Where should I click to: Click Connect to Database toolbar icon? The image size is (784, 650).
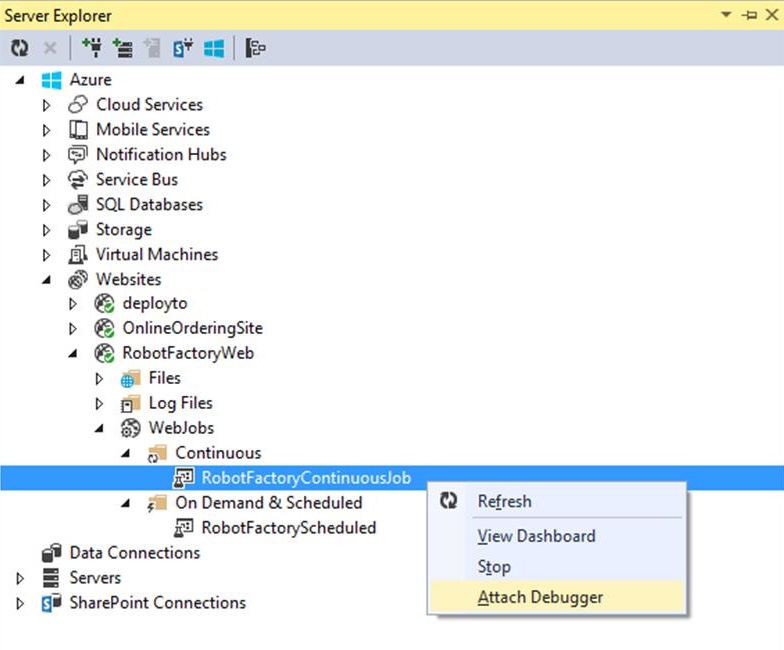pos(93,48)
